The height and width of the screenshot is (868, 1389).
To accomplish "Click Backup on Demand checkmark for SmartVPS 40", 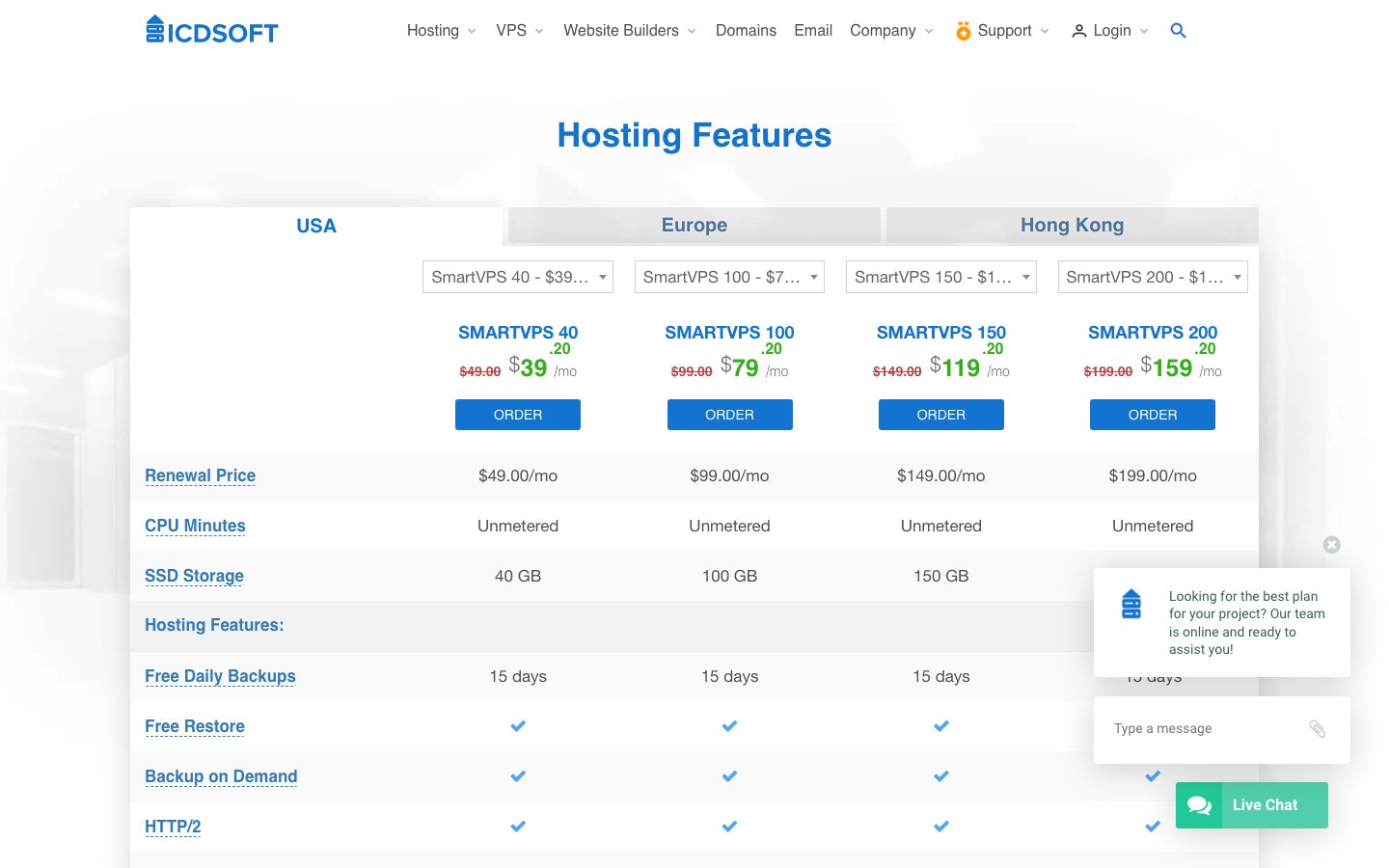I will coord(518,776).
